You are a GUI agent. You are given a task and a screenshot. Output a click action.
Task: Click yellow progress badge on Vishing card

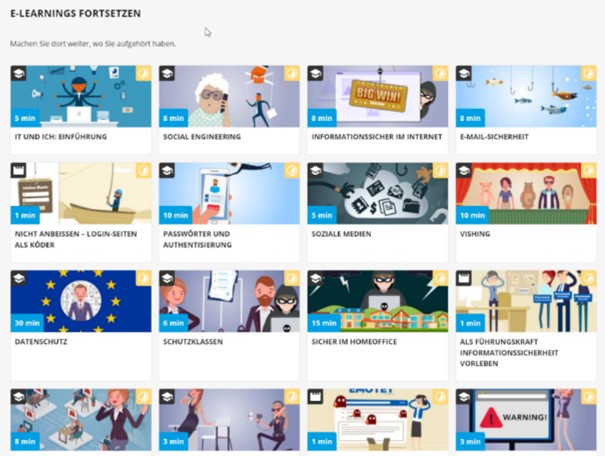589,170
